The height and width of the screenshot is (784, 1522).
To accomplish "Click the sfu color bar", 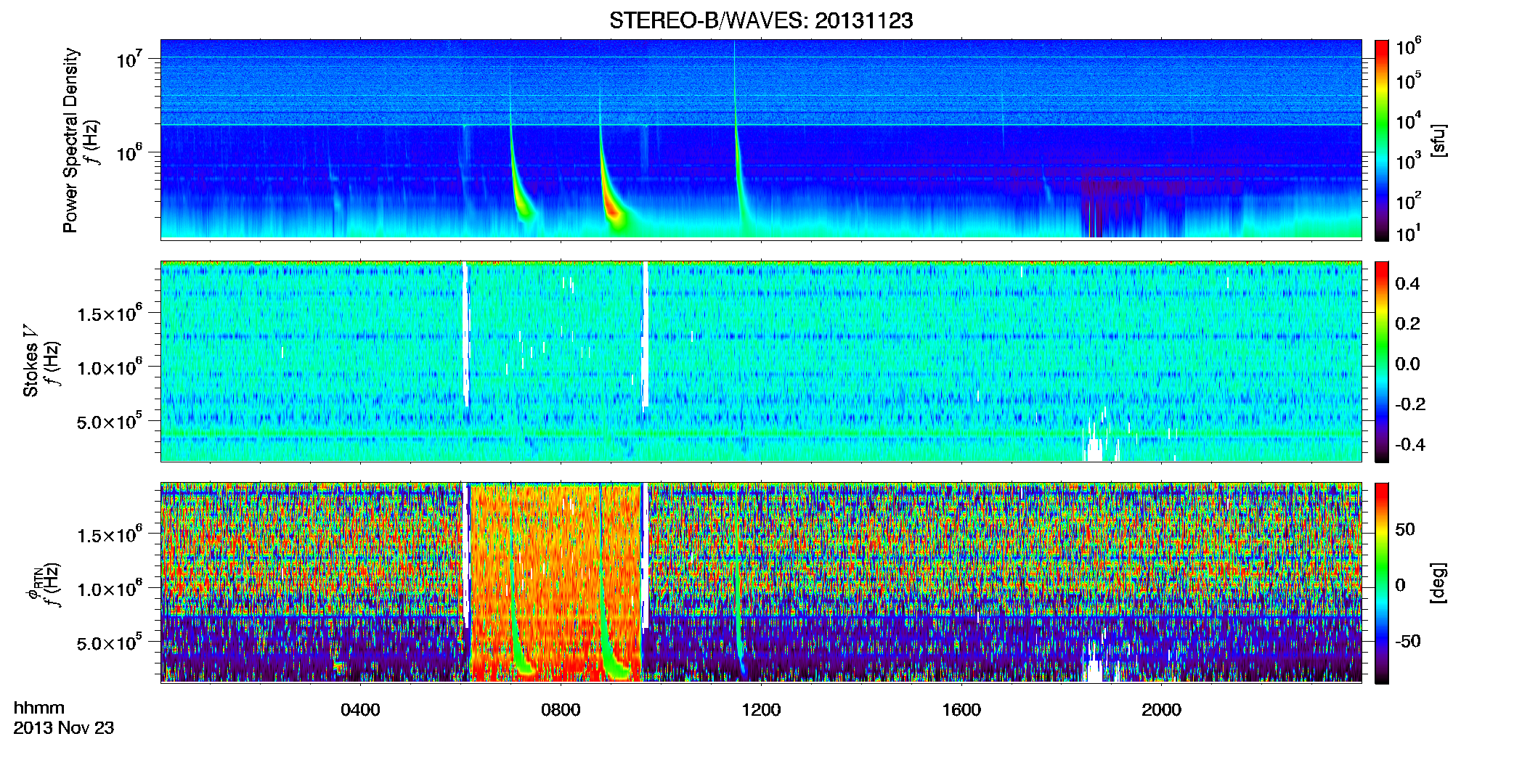I will [1382, 140].
